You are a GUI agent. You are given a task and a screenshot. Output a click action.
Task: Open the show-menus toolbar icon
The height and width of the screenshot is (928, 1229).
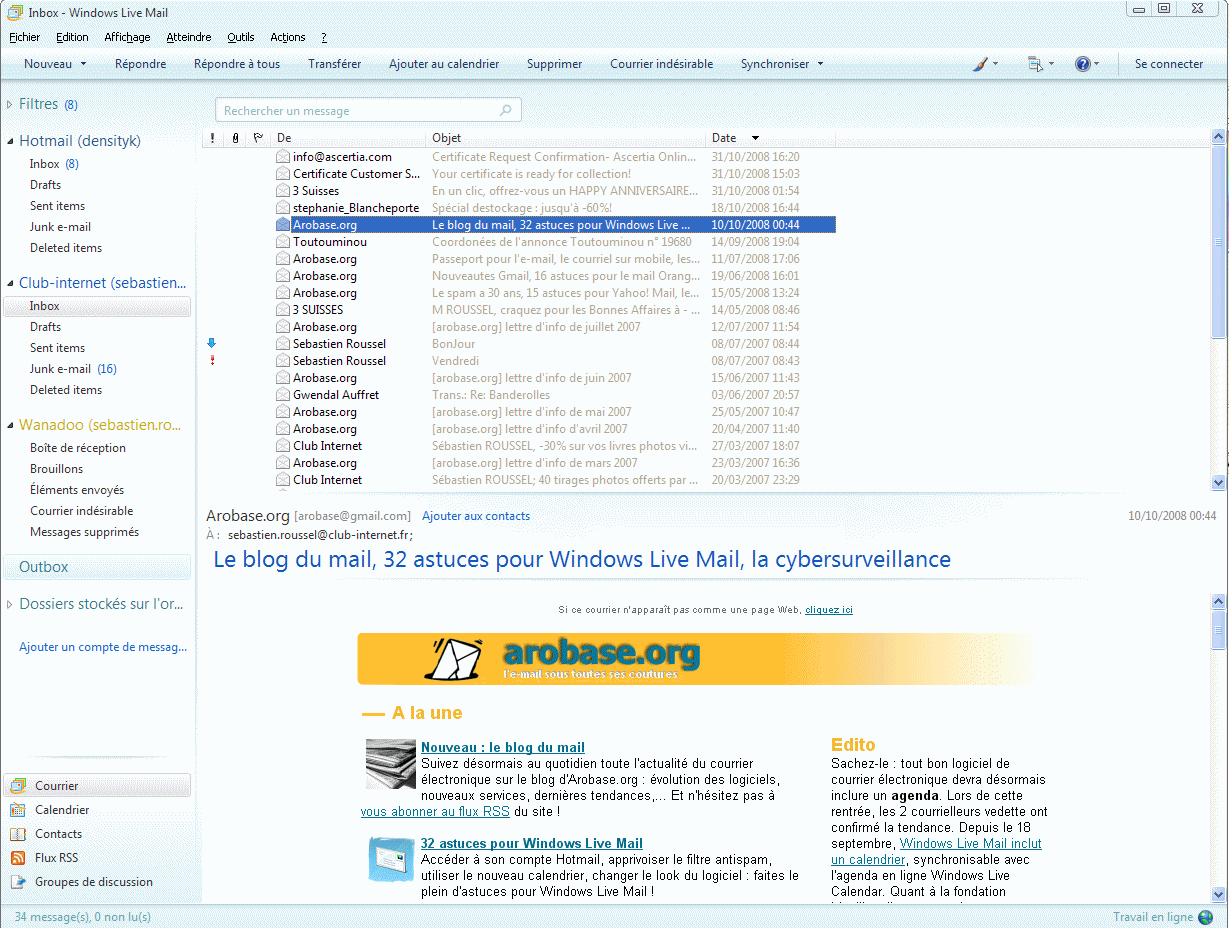pyautogui.click(x=1036, y=64)
